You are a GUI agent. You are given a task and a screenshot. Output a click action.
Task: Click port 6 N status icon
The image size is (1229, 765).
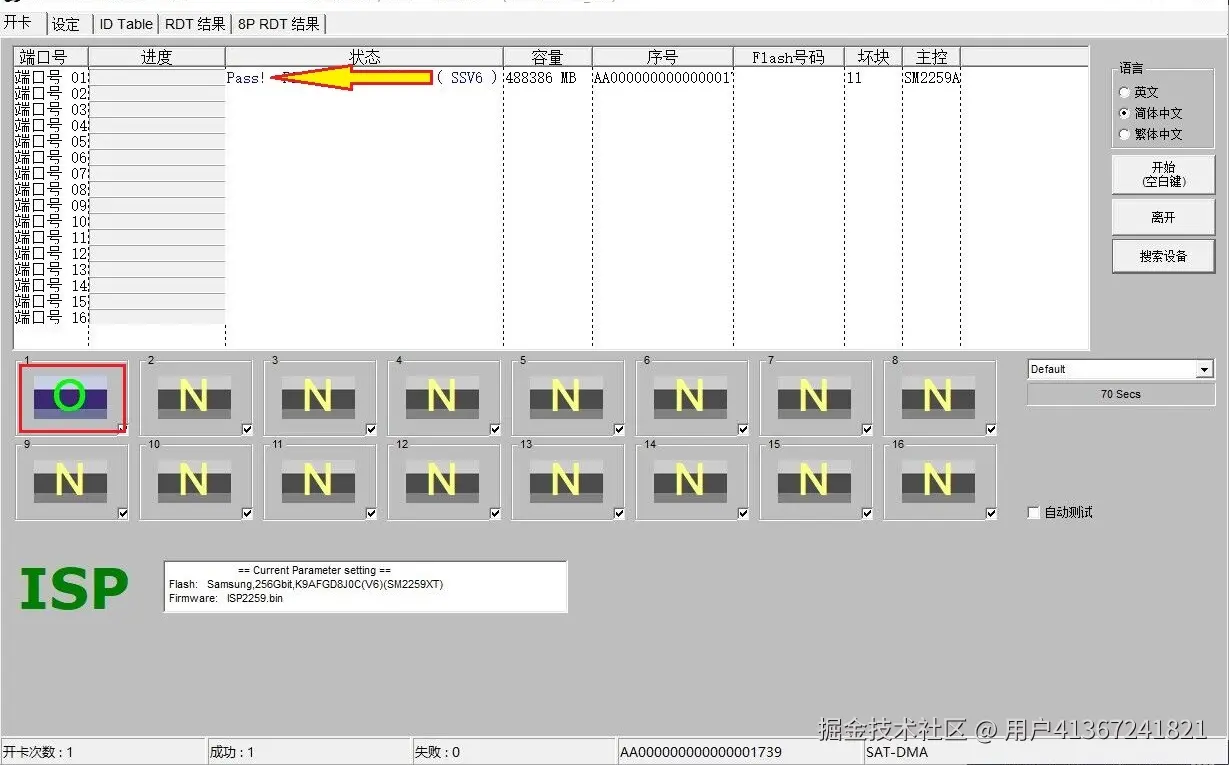pyautogui.click(x=689, y=396)
